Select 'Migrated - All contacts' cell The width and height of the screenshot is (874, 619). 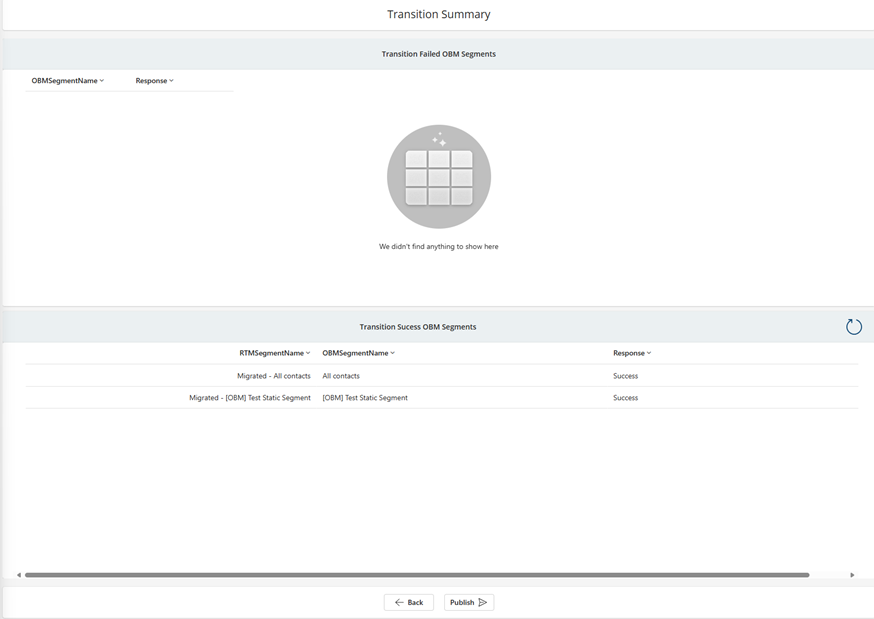tap(274, 376)
